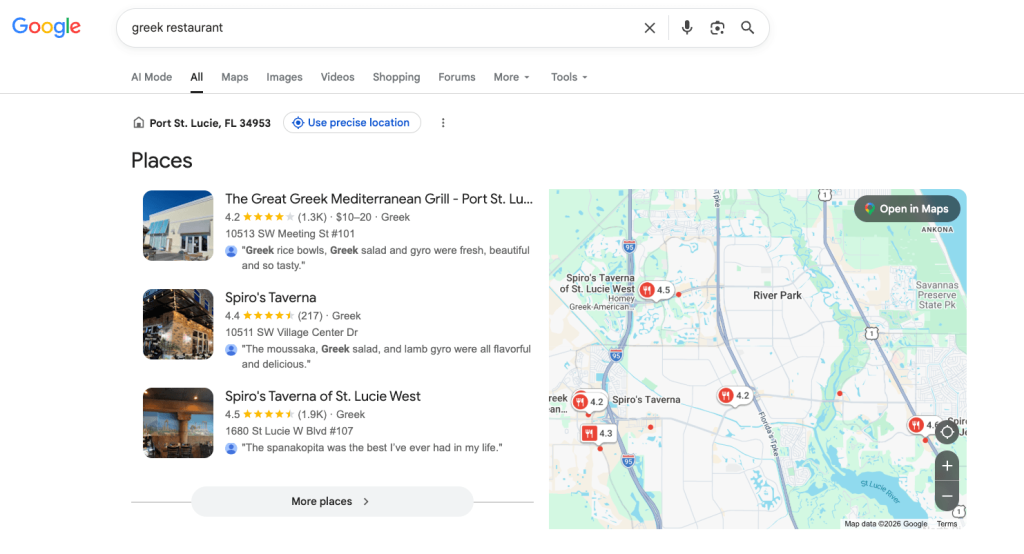Zoom out on the map

point(947,496)
